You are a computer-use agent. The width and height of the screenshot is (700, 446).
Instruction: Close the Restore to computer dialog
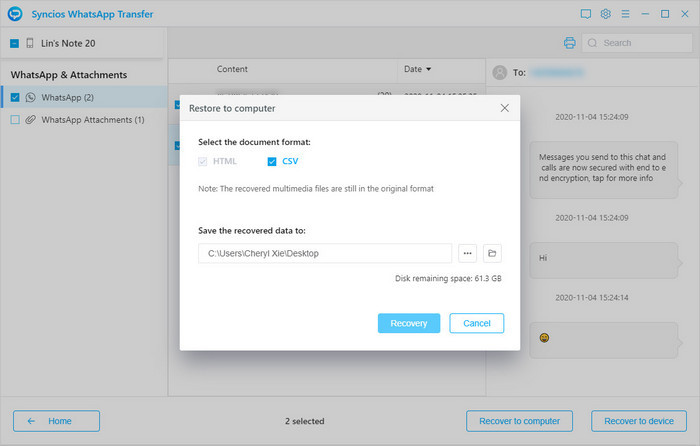(x=505, y=108)
